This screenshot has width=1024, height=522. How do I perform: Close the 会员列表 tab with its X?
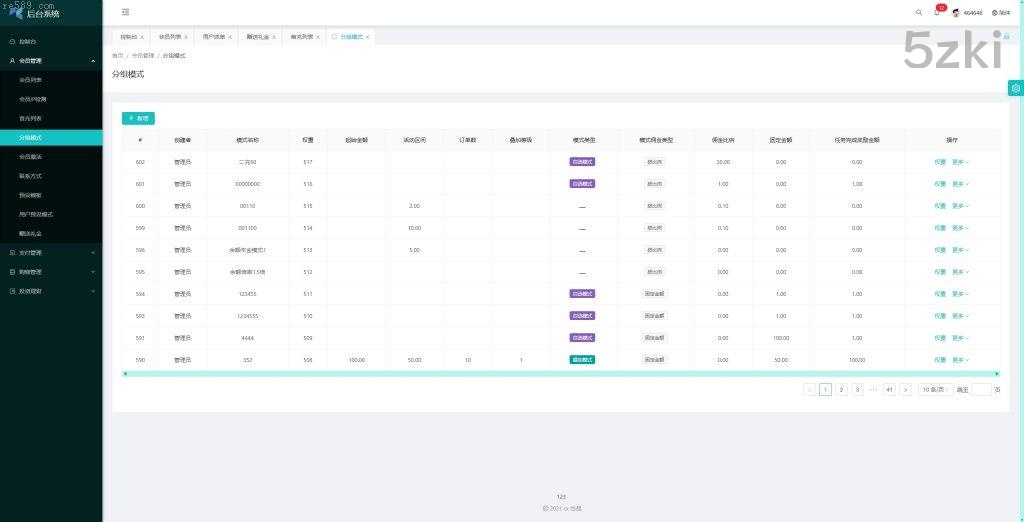pyautogui.click(x=185, y=37)
